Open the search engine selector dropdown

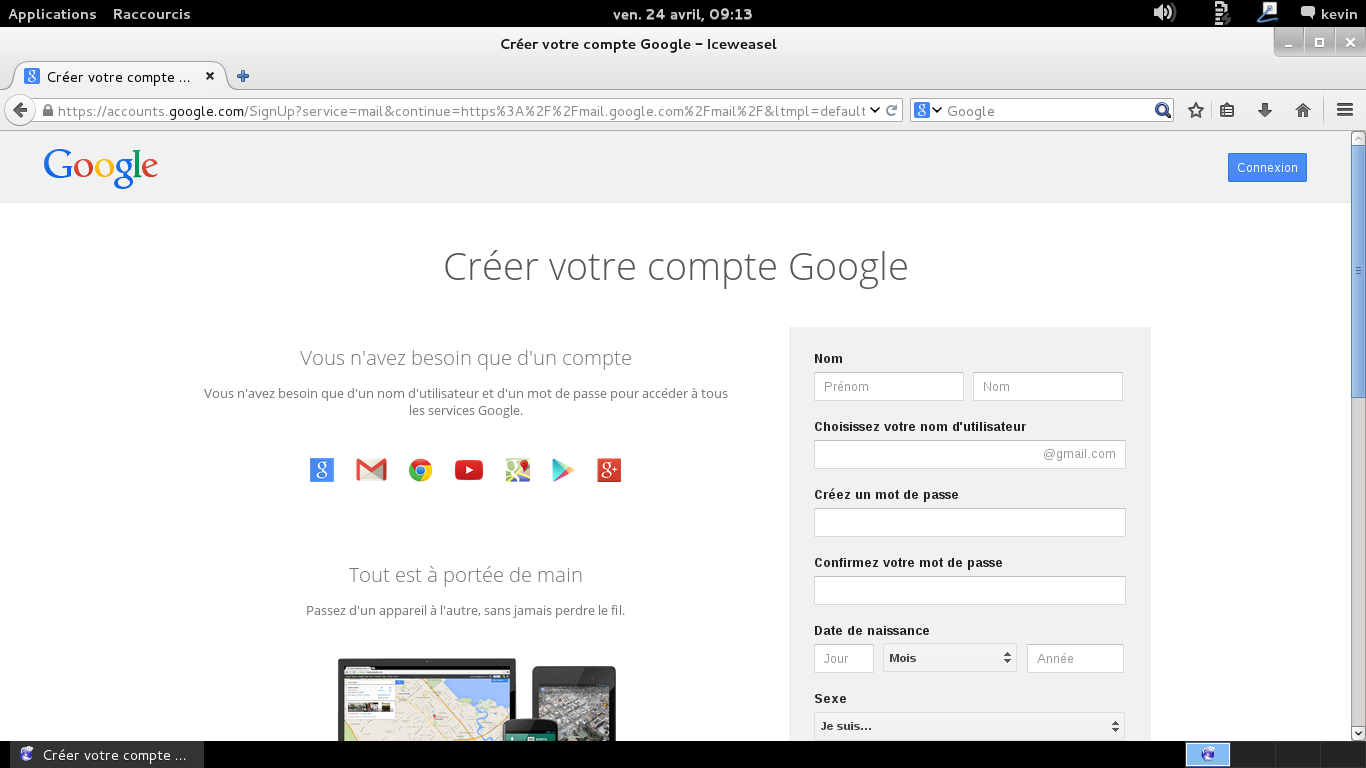point(929,111)
